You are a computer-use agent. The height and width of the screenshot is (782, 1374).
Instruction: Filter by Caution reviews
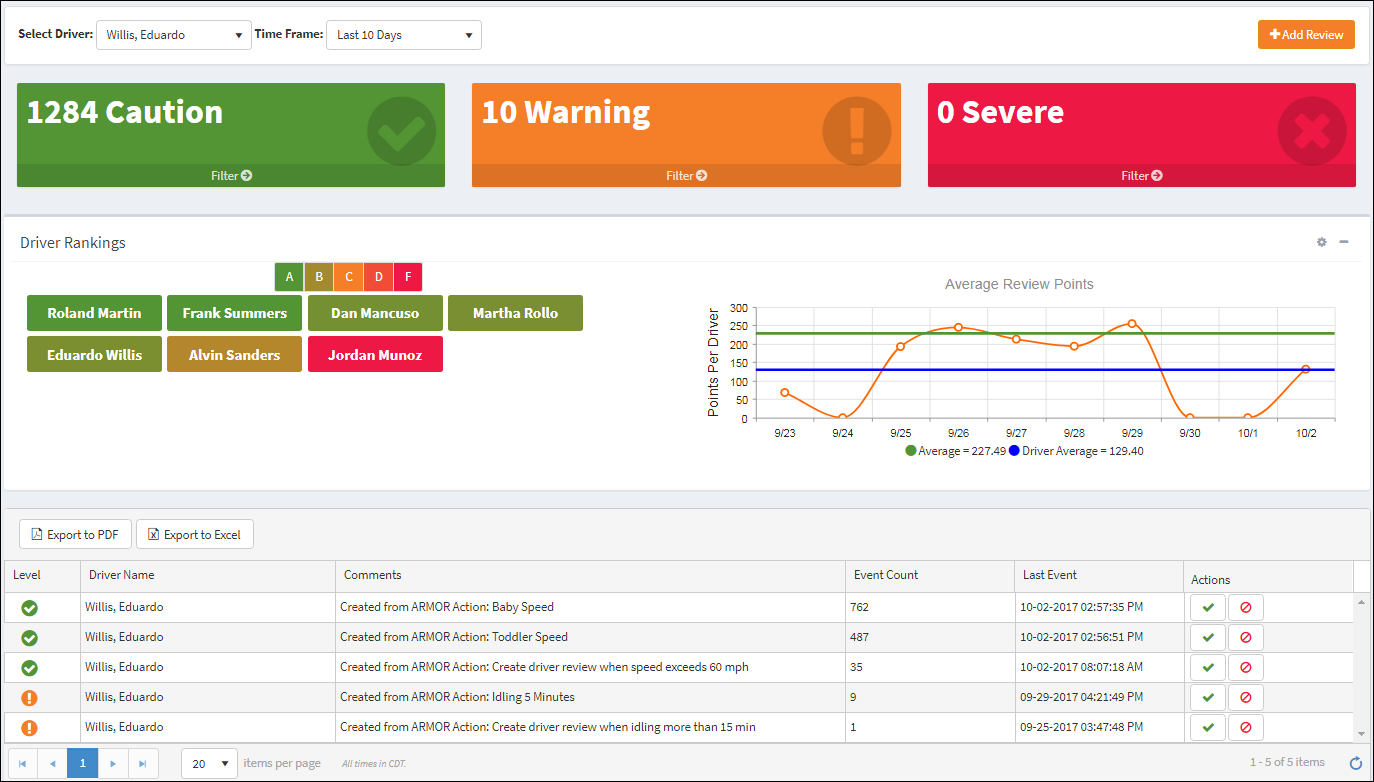[231, 176]
